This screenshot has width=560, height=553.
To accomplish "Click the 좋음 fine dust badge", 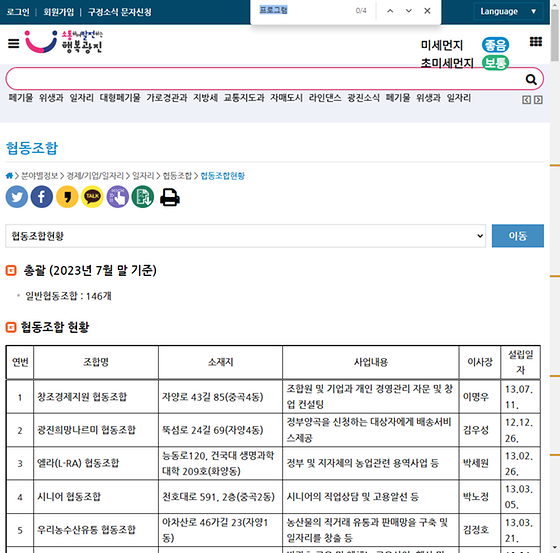I will click(495, 45).
